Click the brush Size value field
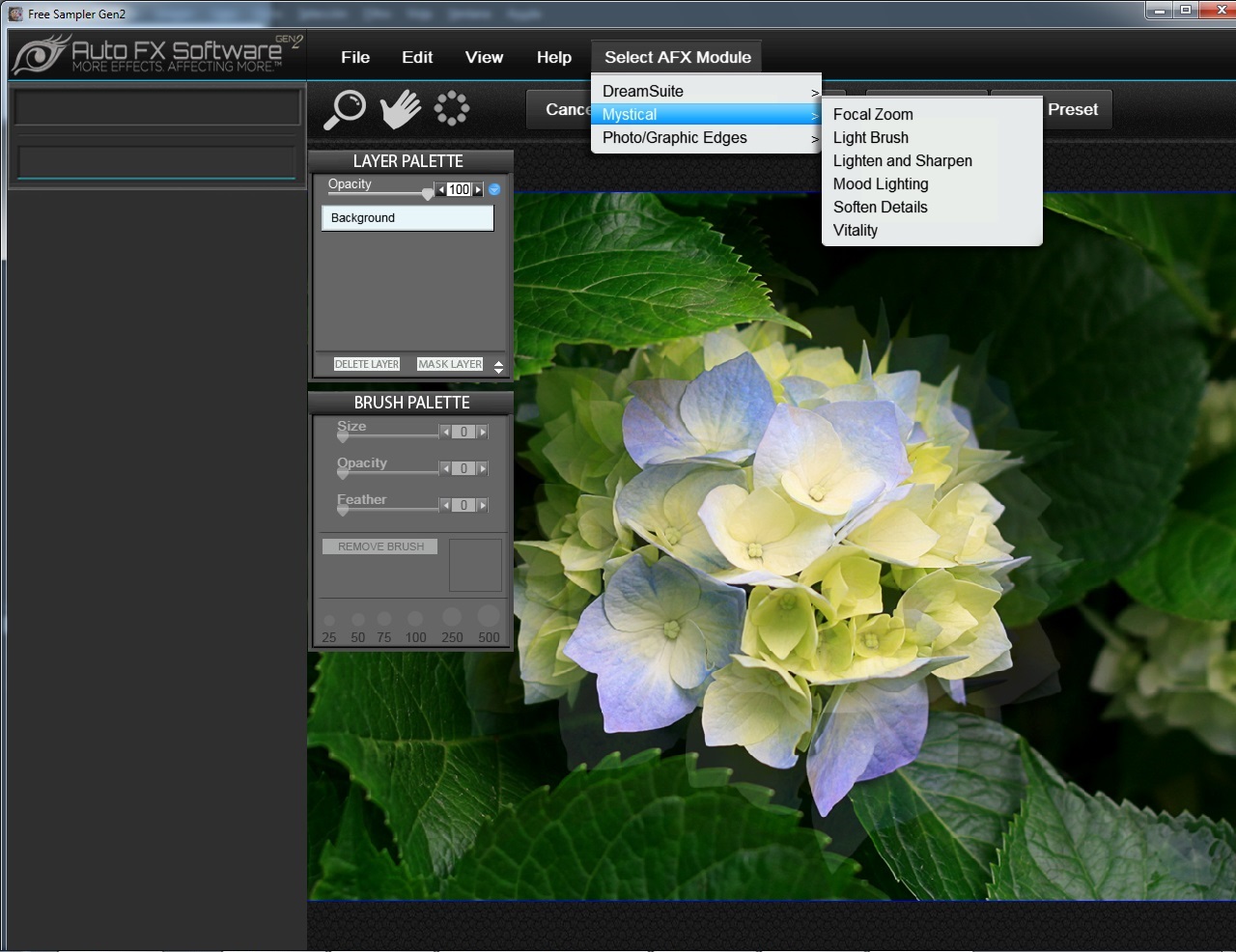 (464, 433)
